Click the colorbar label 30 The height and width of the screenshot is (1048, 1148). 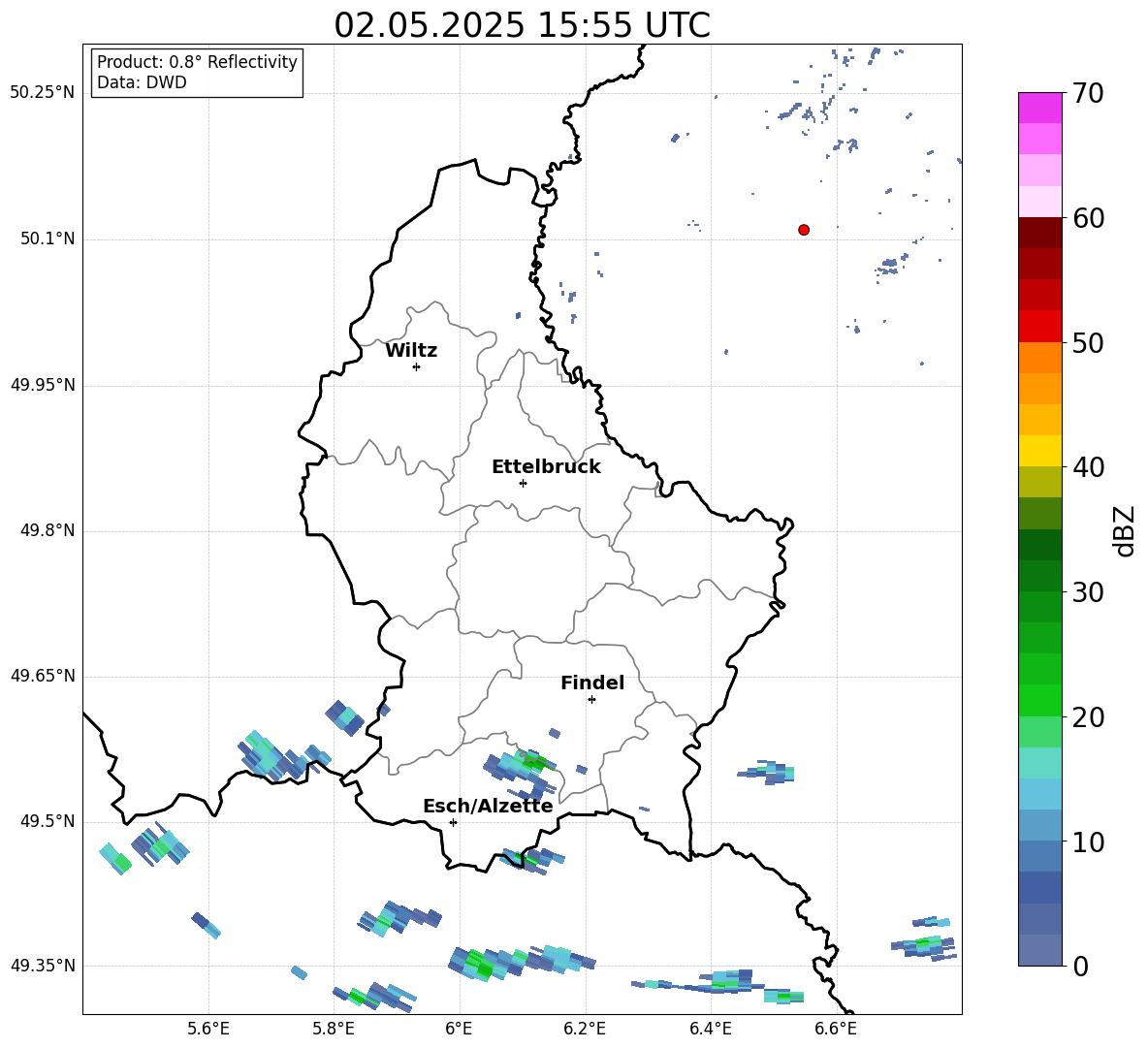tap(1089, 592)
